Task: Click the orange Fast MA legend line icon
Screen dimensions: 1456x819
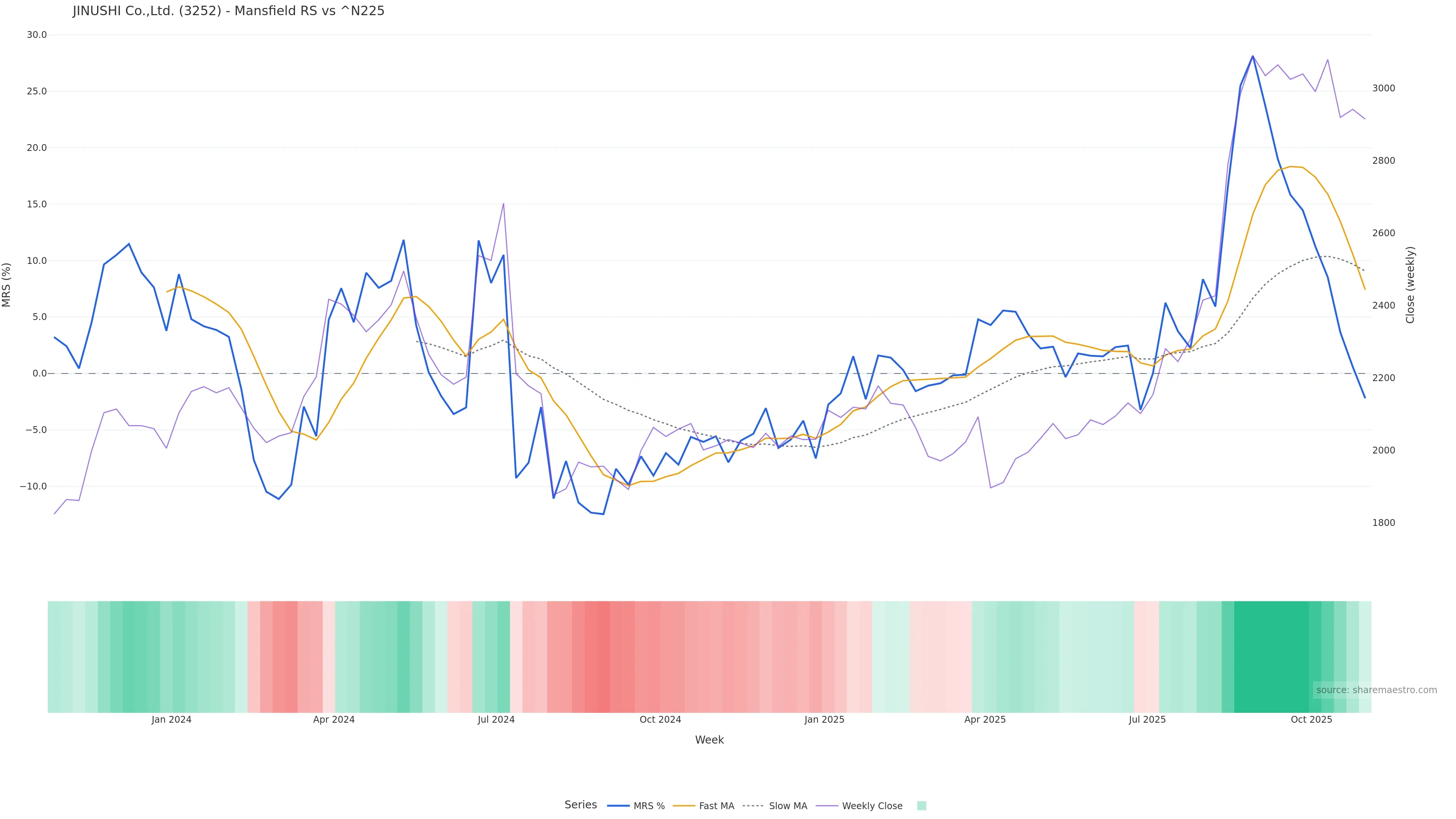Action: coord(684,805)
